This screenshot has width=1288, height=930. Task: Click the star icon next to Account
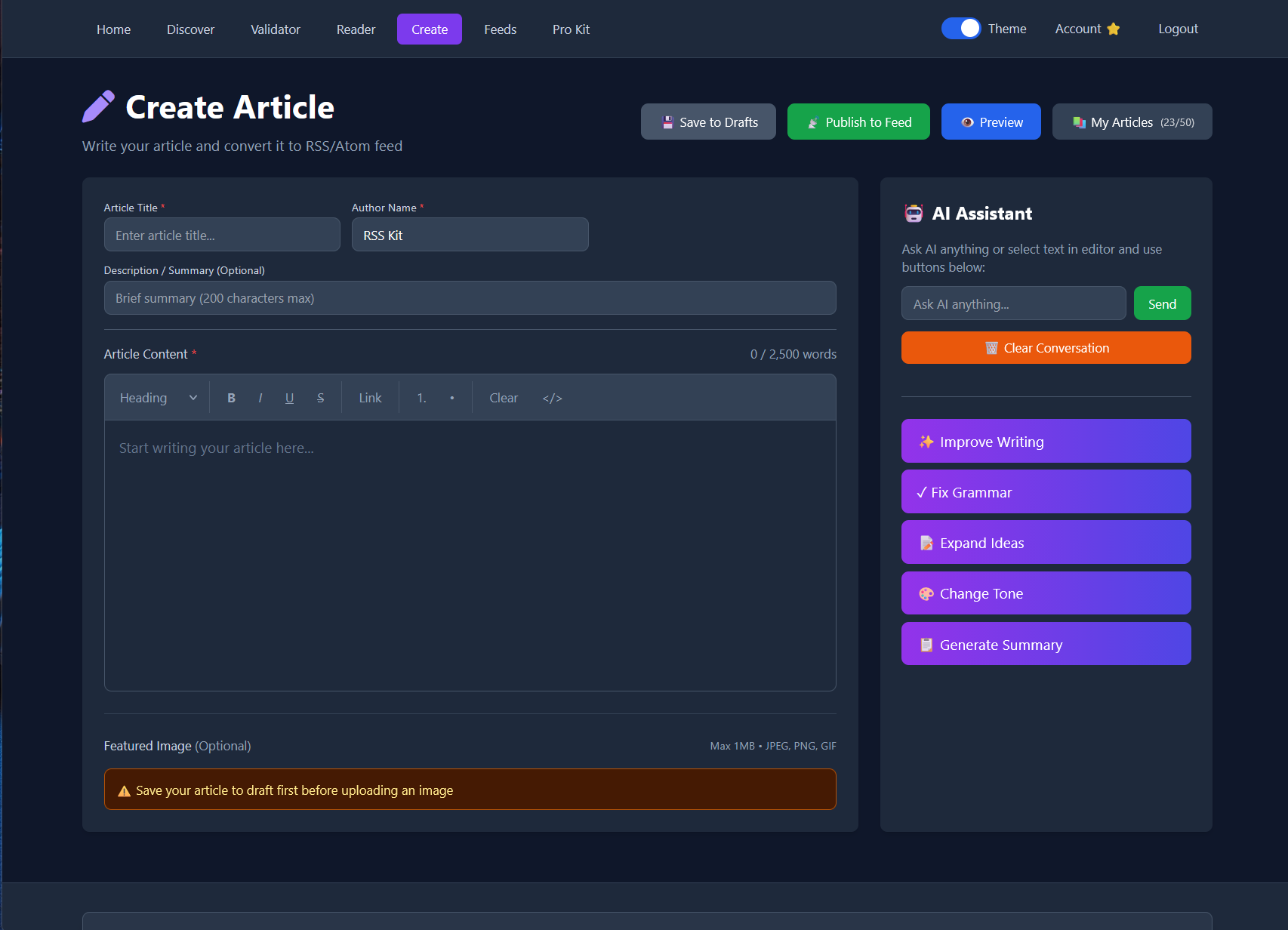[1114, 29]
